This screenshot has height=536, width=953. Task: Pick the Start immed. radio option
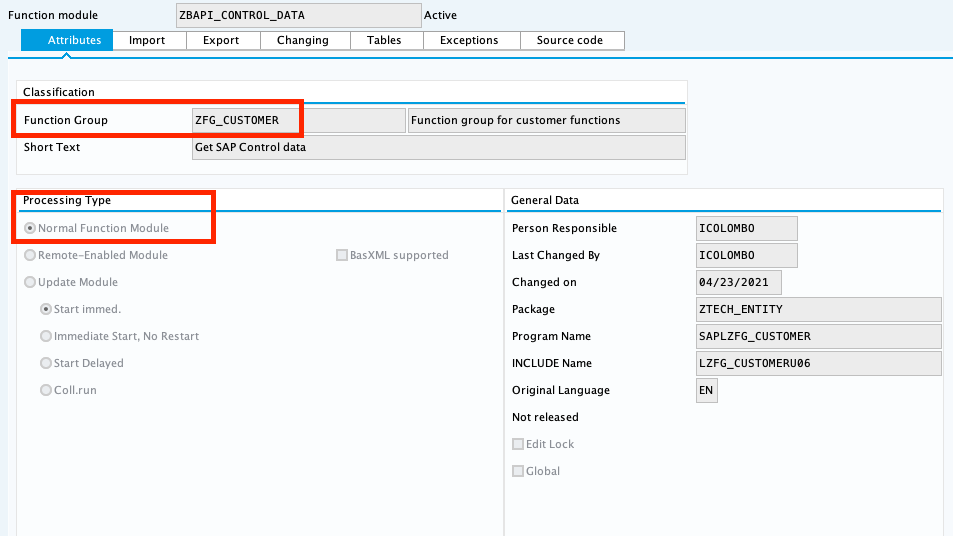[x=46, y=309]
